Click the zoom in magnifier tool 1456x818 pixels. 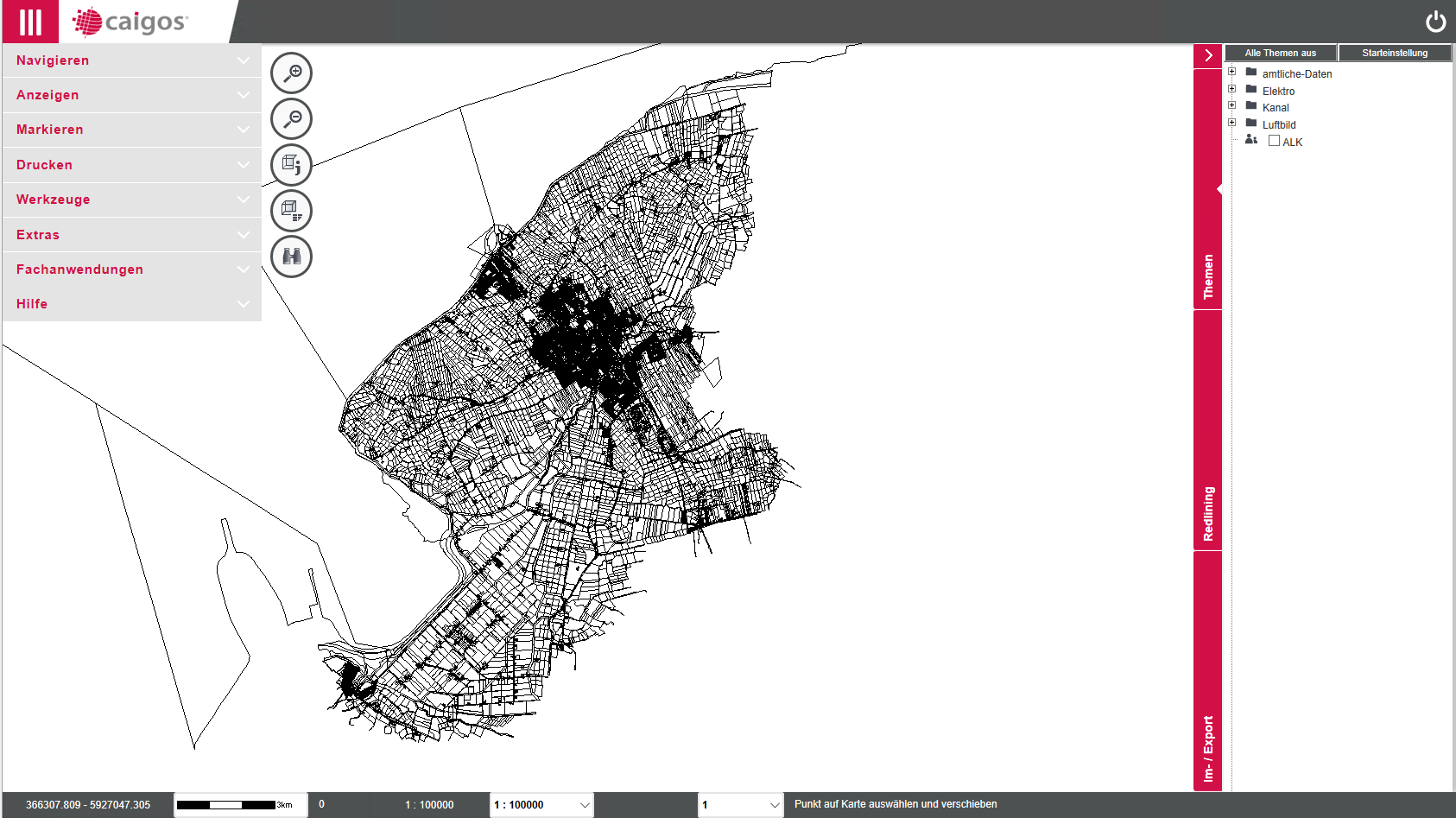292,73
